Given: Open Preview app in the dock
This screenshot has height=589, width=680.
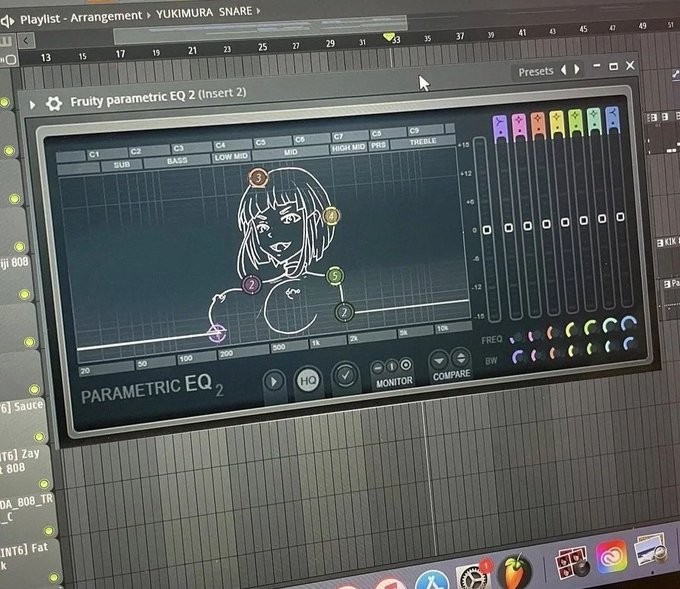Looking at the screenshot, I should pyautogui.click(x=651, y=551).
